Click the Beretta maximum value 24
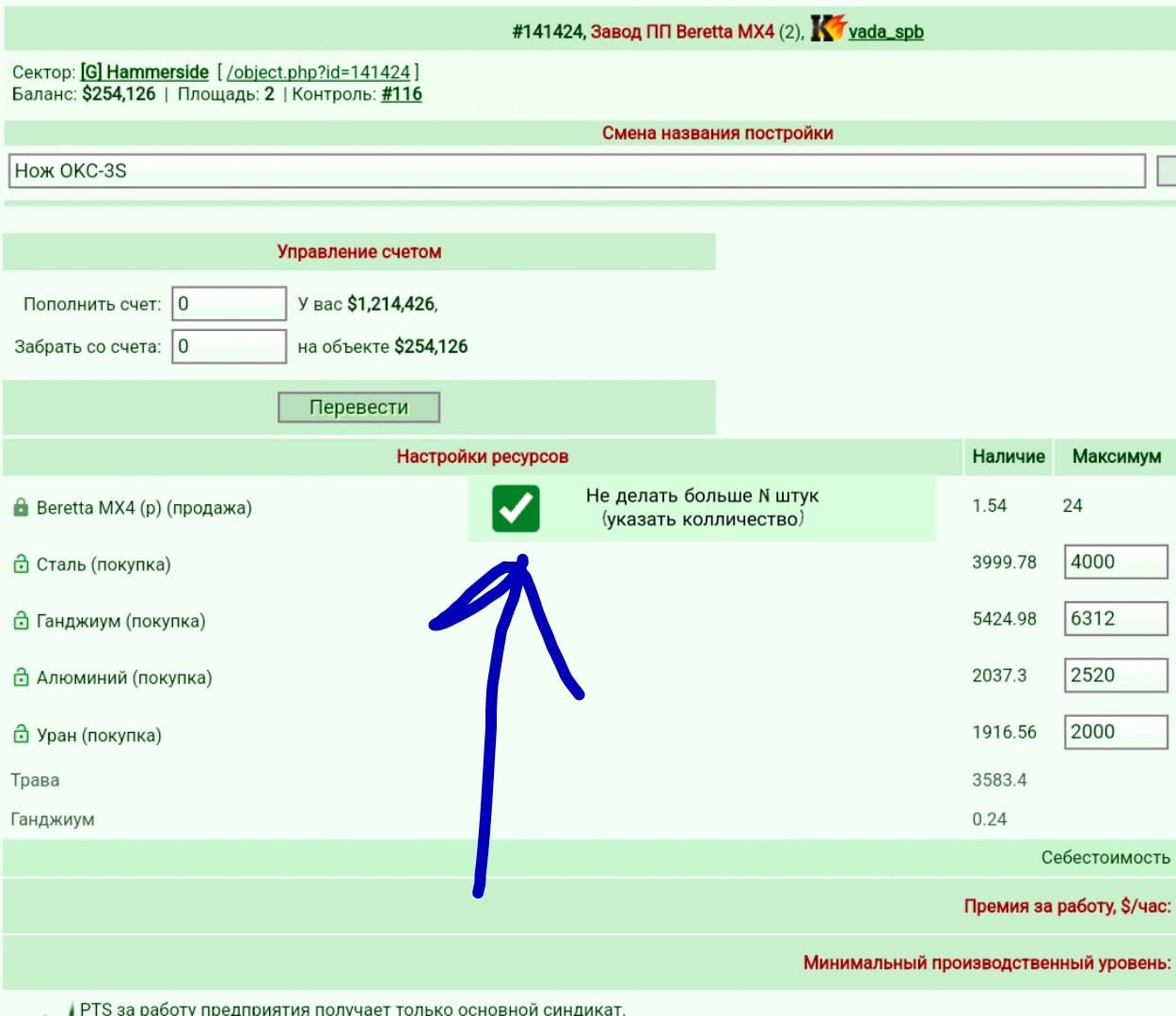This screenshot has width=1176, height=1016. (1073, 506)
